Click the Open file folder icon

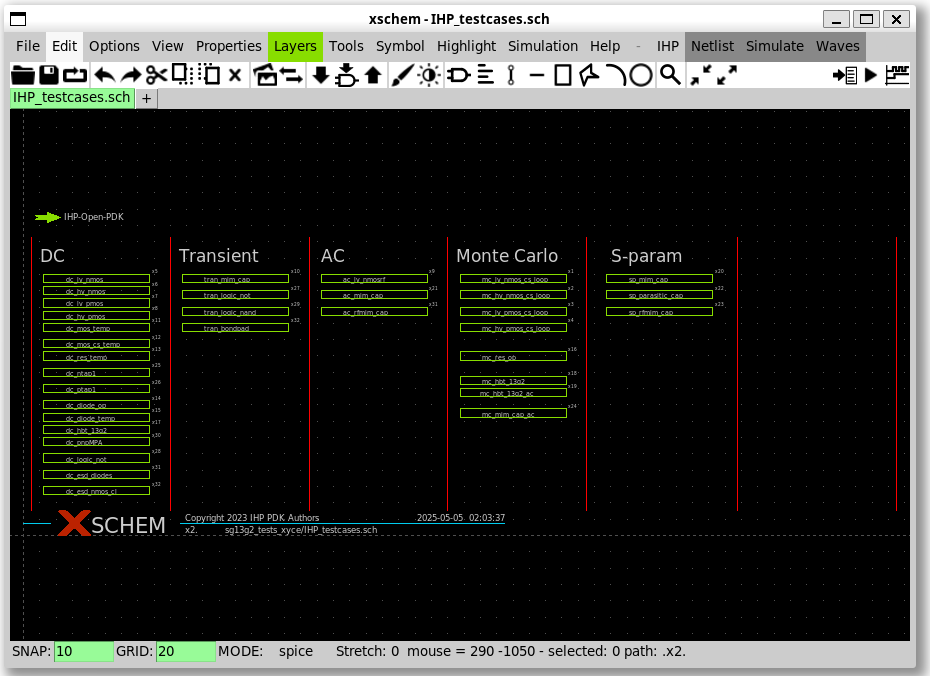(22, 75)
